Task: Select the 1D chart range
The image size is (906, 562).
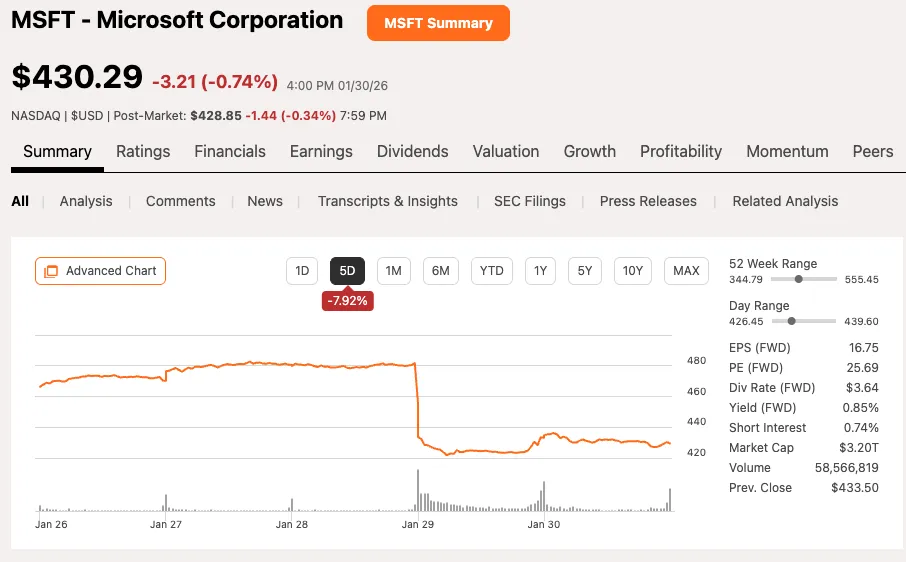Action: (301, 271)
